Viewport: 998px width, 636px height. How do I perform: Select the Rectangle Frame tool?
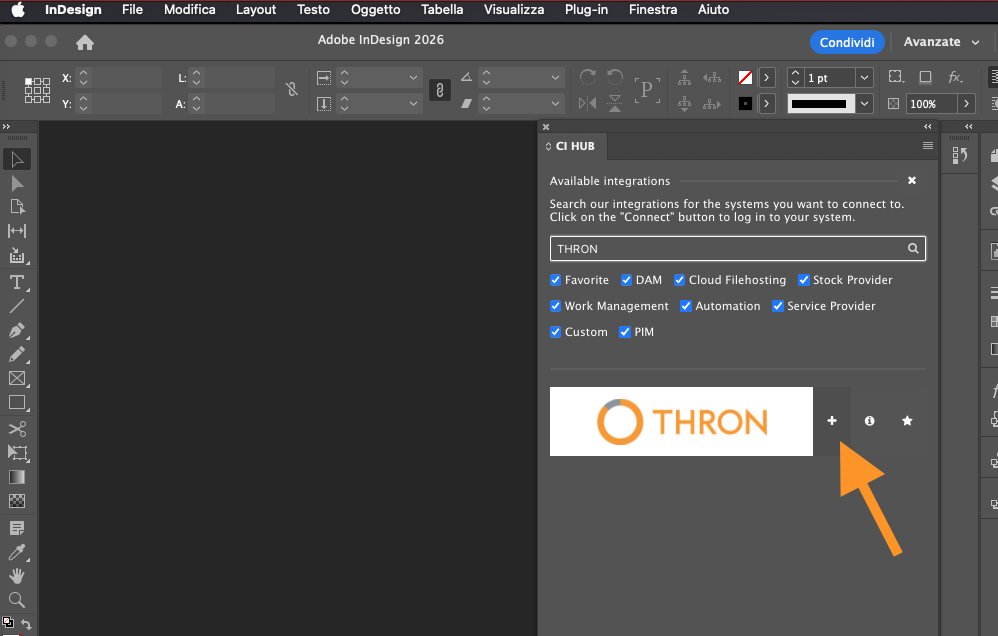click(17, 379)
